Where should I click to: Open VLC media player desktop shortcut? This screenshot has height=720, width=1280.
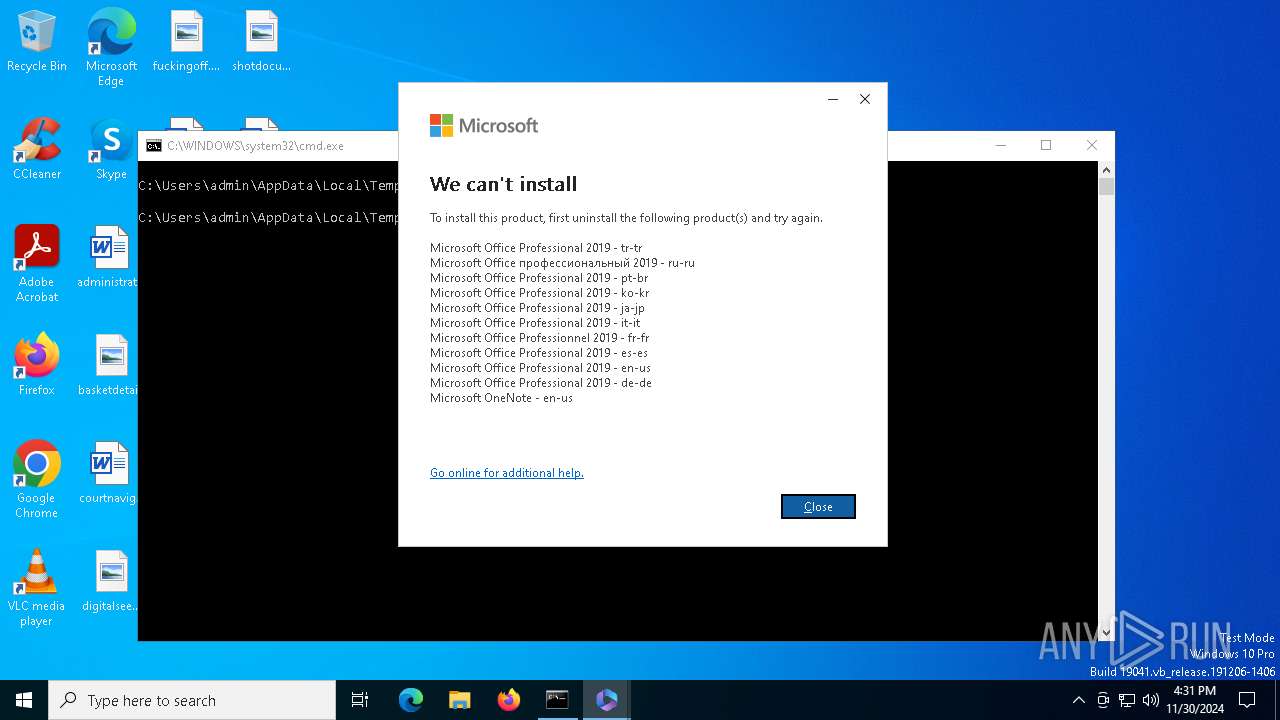(37, 588)
